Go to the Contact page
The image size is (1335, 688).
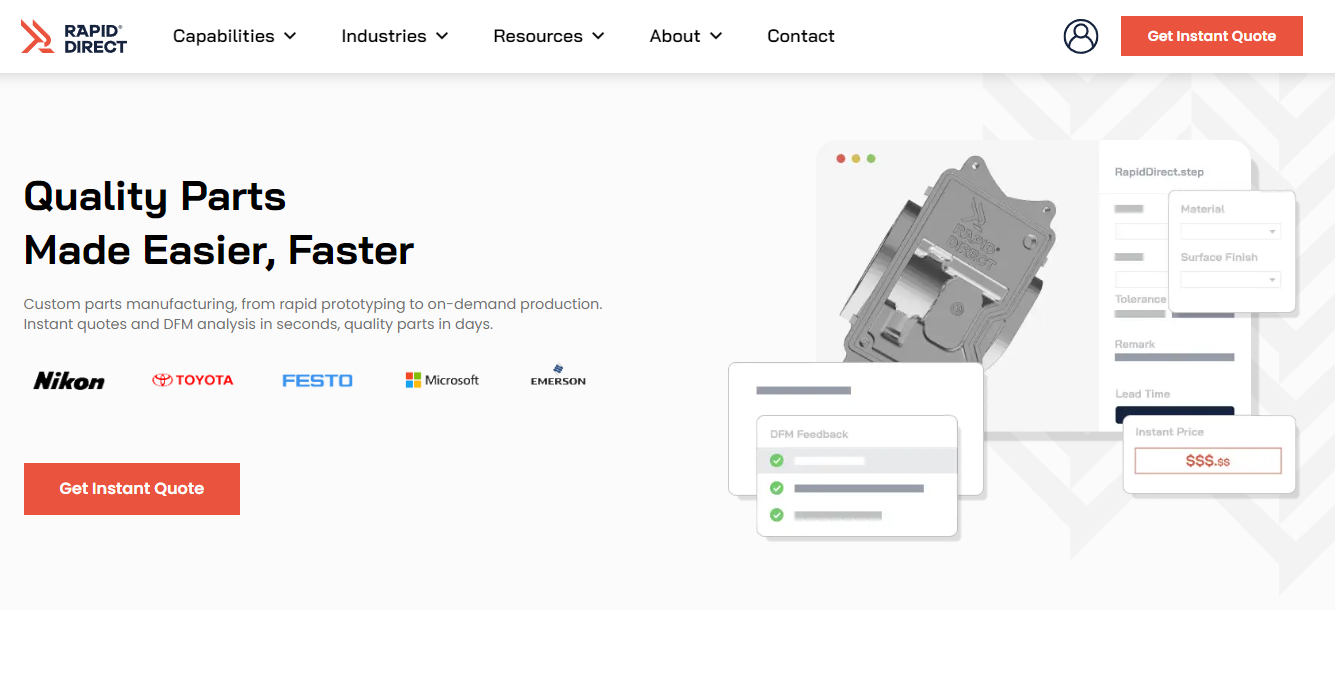coord(800,36)
